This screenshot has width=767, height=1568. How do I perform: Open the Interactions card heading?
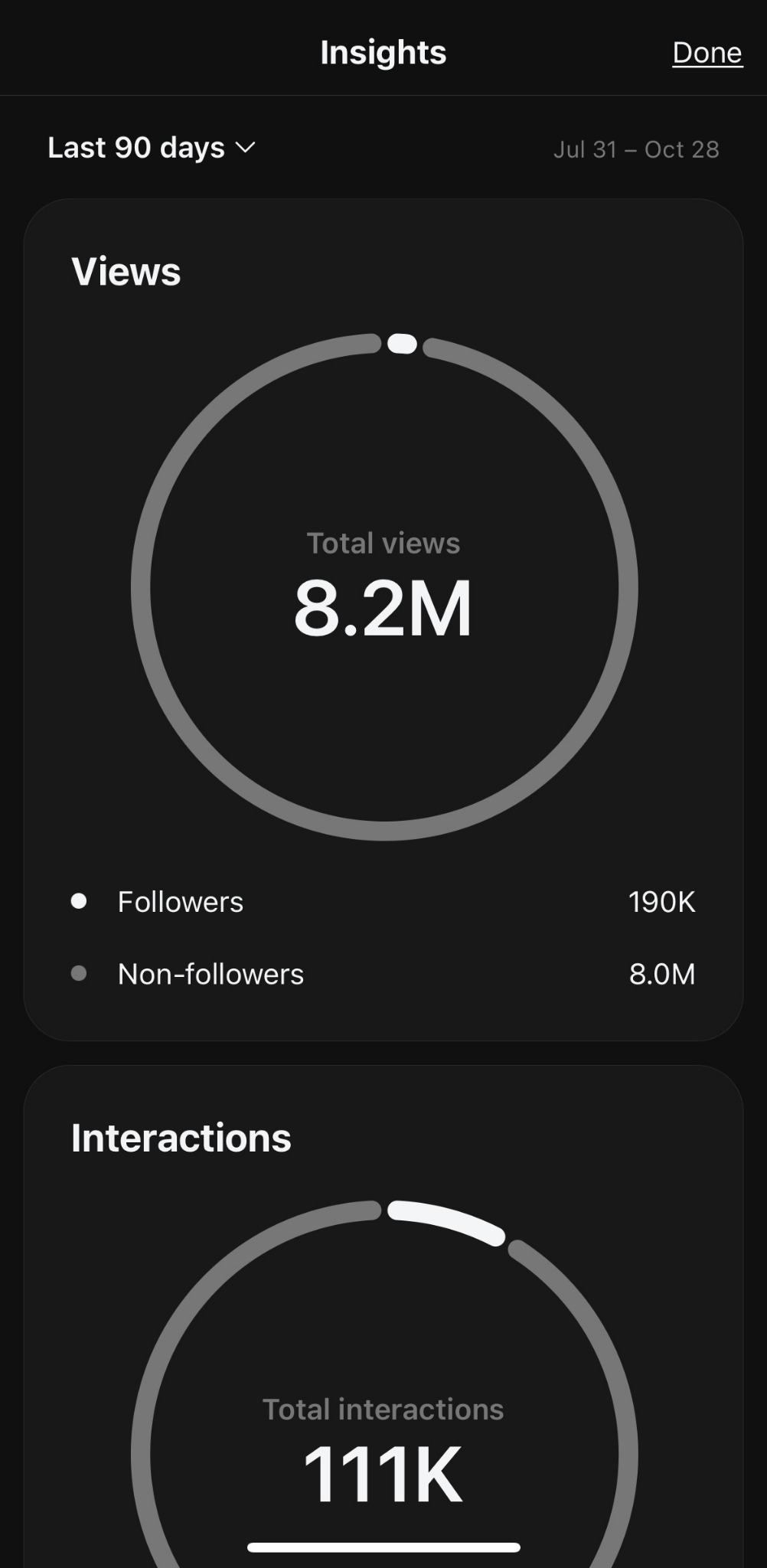[181, 1138]
